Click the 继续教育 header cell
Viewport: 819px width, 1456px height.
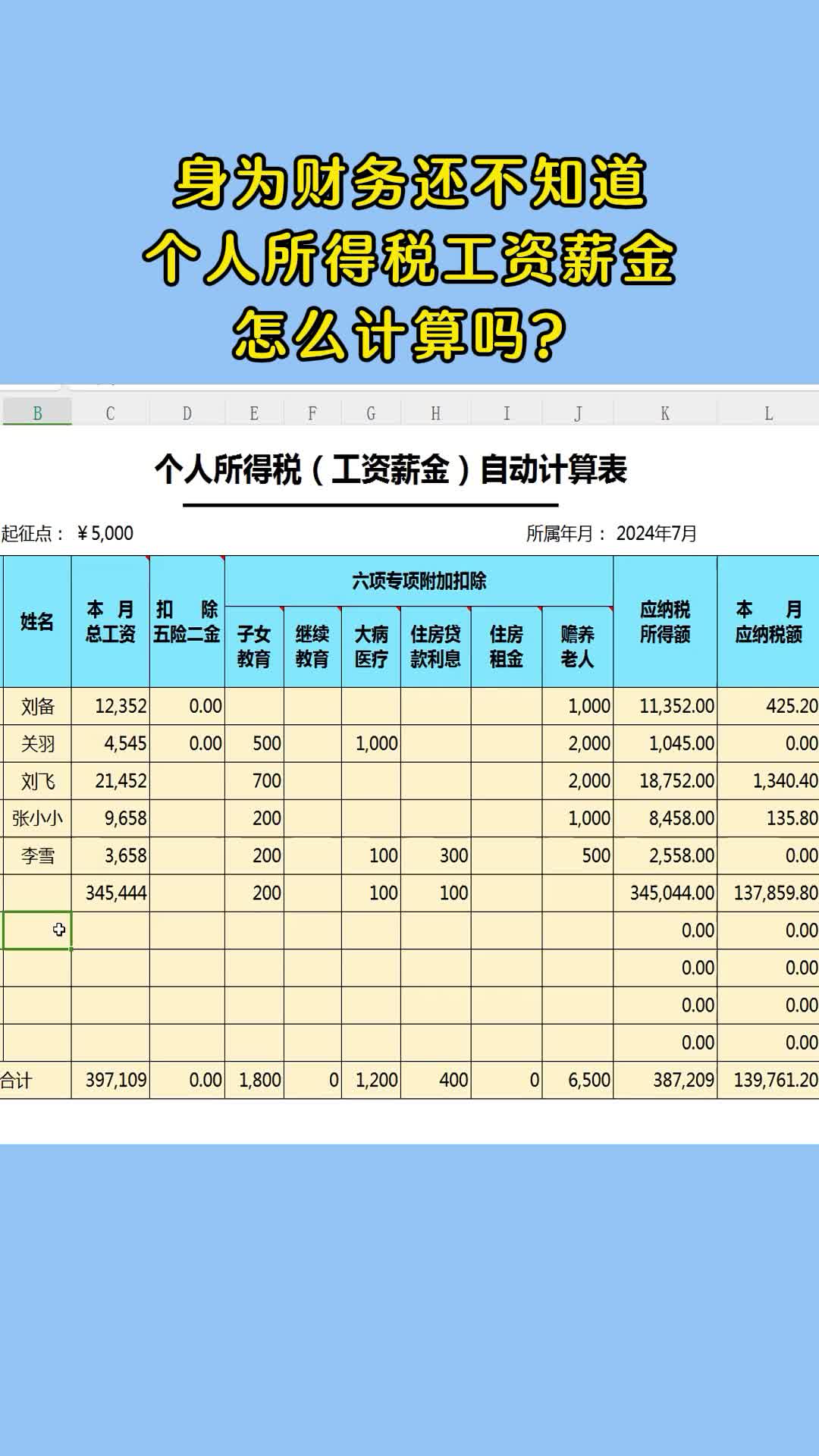pyautogui.click(x=312, y=647)
